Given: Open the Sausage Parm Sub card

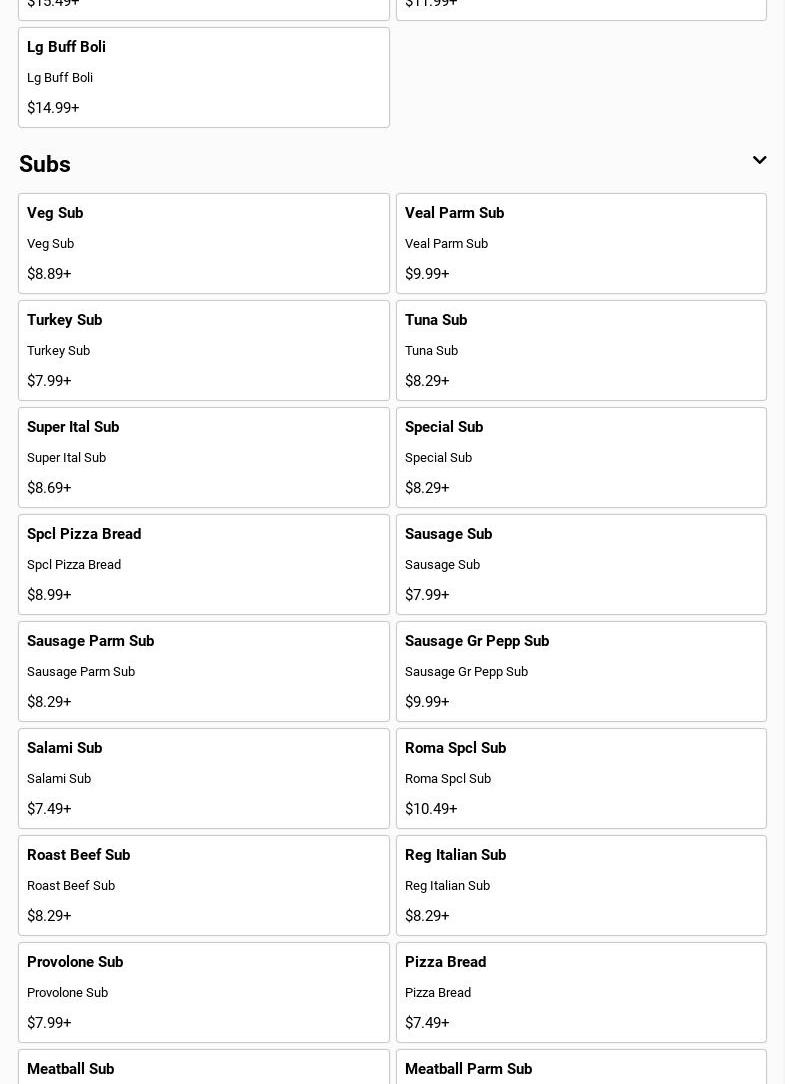Looking at the screenshot, I should click(203, 671).
